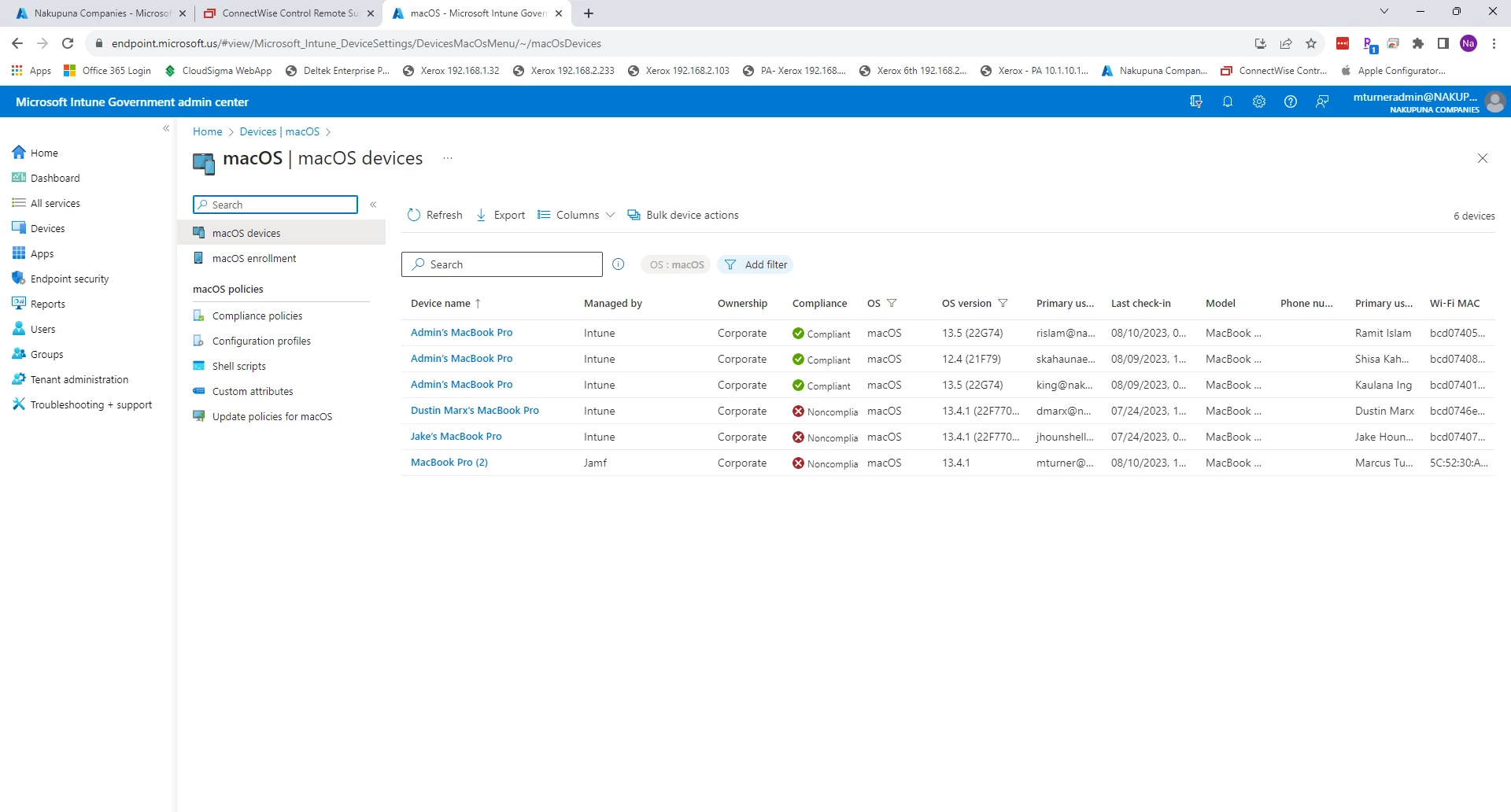The height and width of the screenshot is (812, 1511).
Task: Click the blade menu search box
Action: 275,205
